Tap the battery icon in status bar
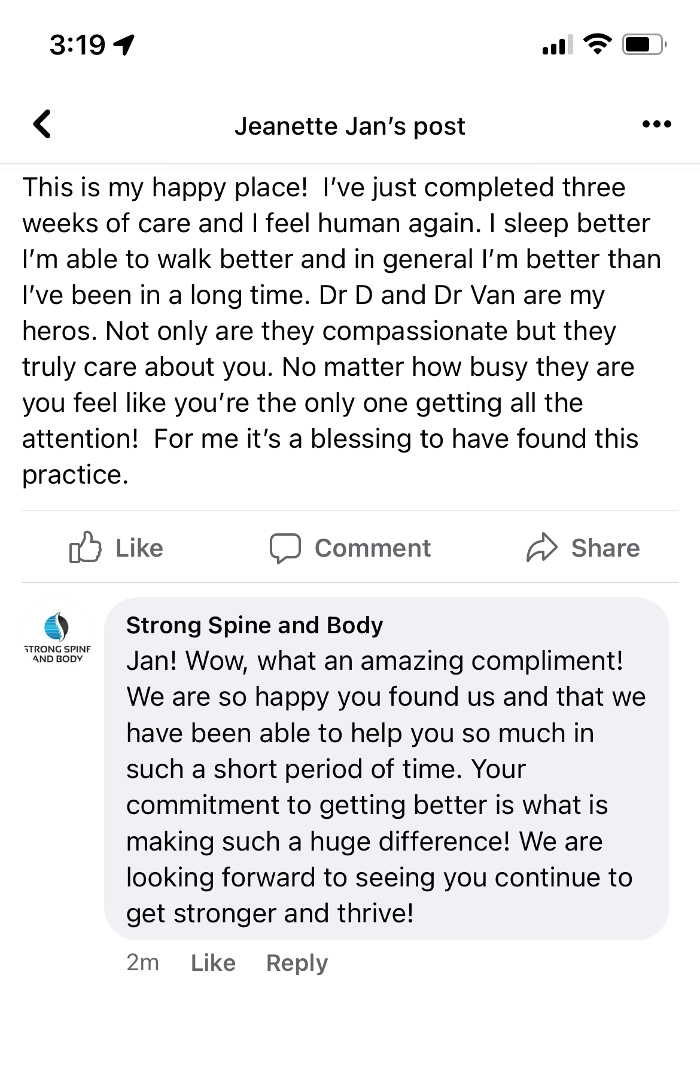The image size is (700, 1072). (645, 45)
